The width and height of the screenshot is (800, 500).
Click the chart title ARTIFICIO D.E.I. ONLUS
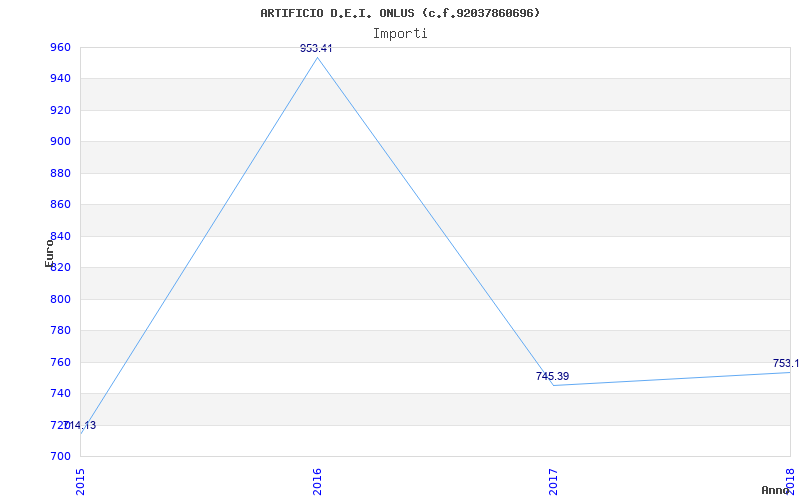coord(400,13)
